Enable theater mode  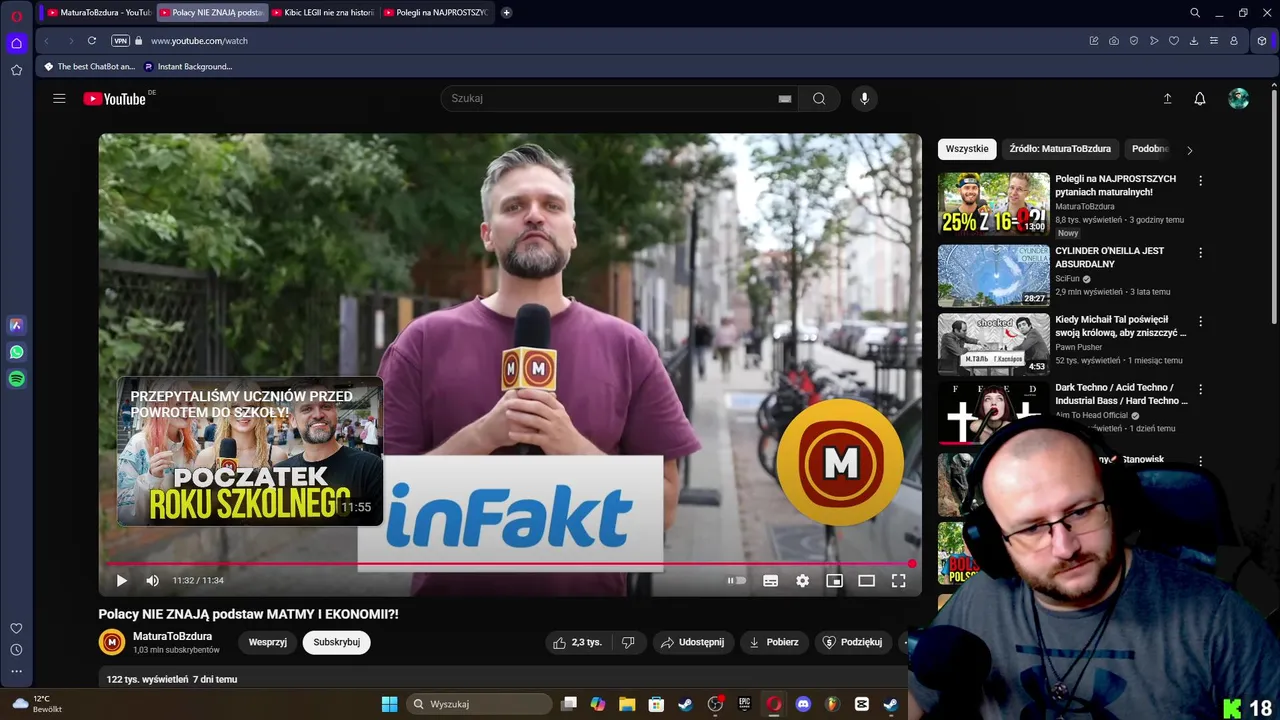(866, 580)
